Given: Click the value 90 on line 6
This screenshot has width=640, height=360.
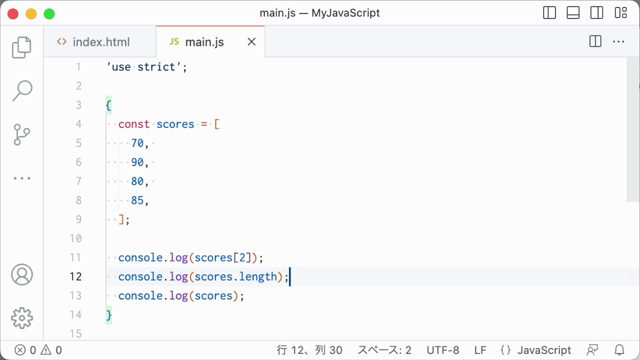Looking at the screenshot, I should click(x=137, y=162).
